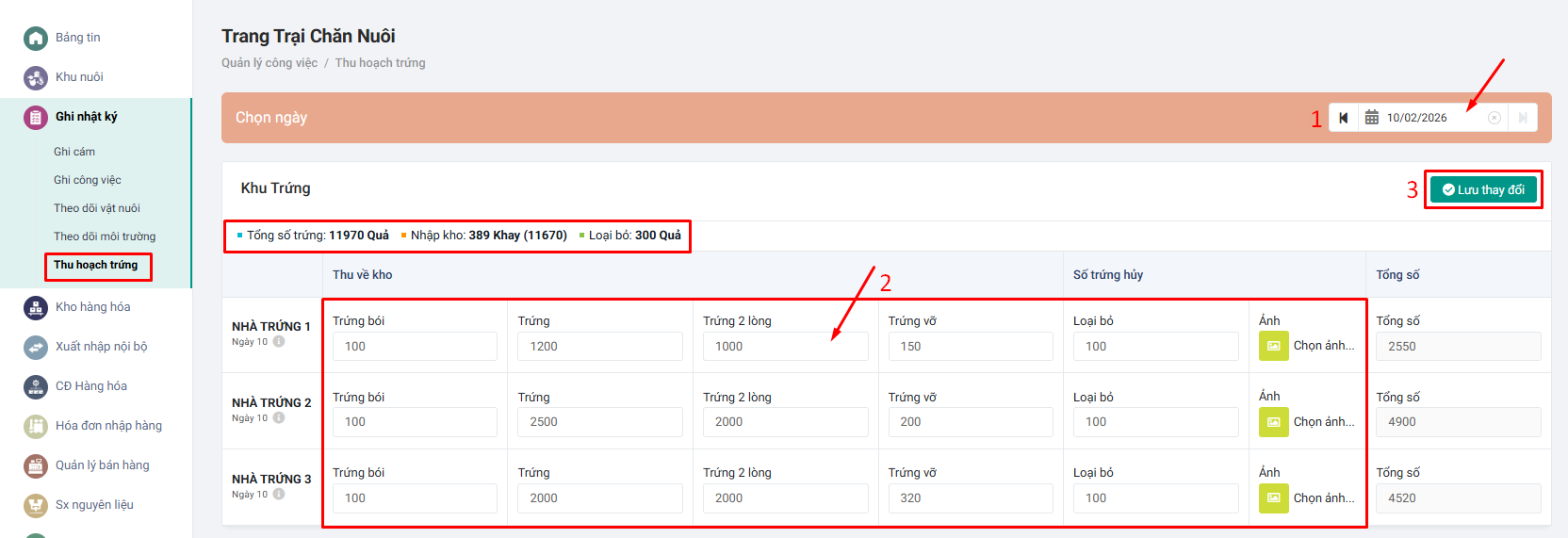The image size is (1568, 538).
Task: Expand the Ghi nhật ký menu
Action: pyautogui.click(x=86, y=117)
